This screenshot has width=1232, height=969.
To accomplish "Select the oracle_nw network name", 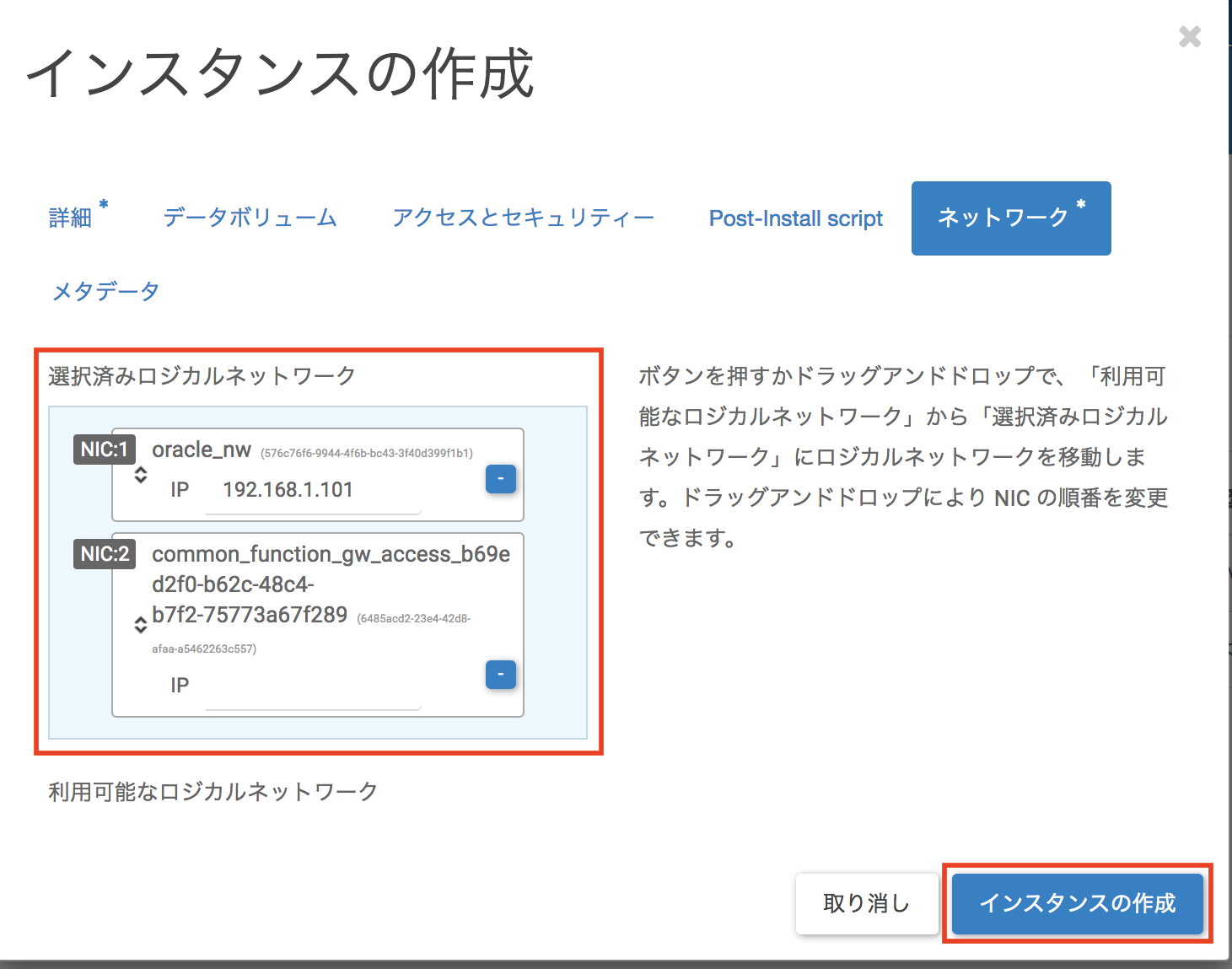I will [x=202, y=450].
